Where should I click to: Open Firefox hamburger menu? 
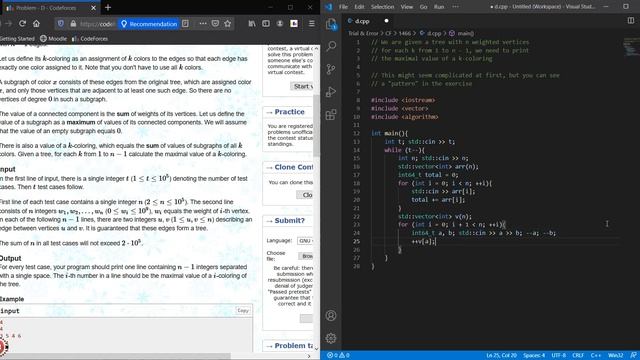[x=311, y=24]
